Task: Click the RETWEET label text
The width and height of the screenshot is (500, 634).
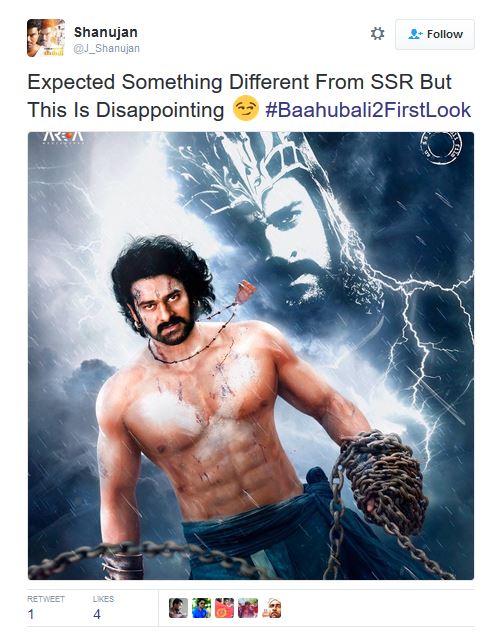Action: coord(46,599)
